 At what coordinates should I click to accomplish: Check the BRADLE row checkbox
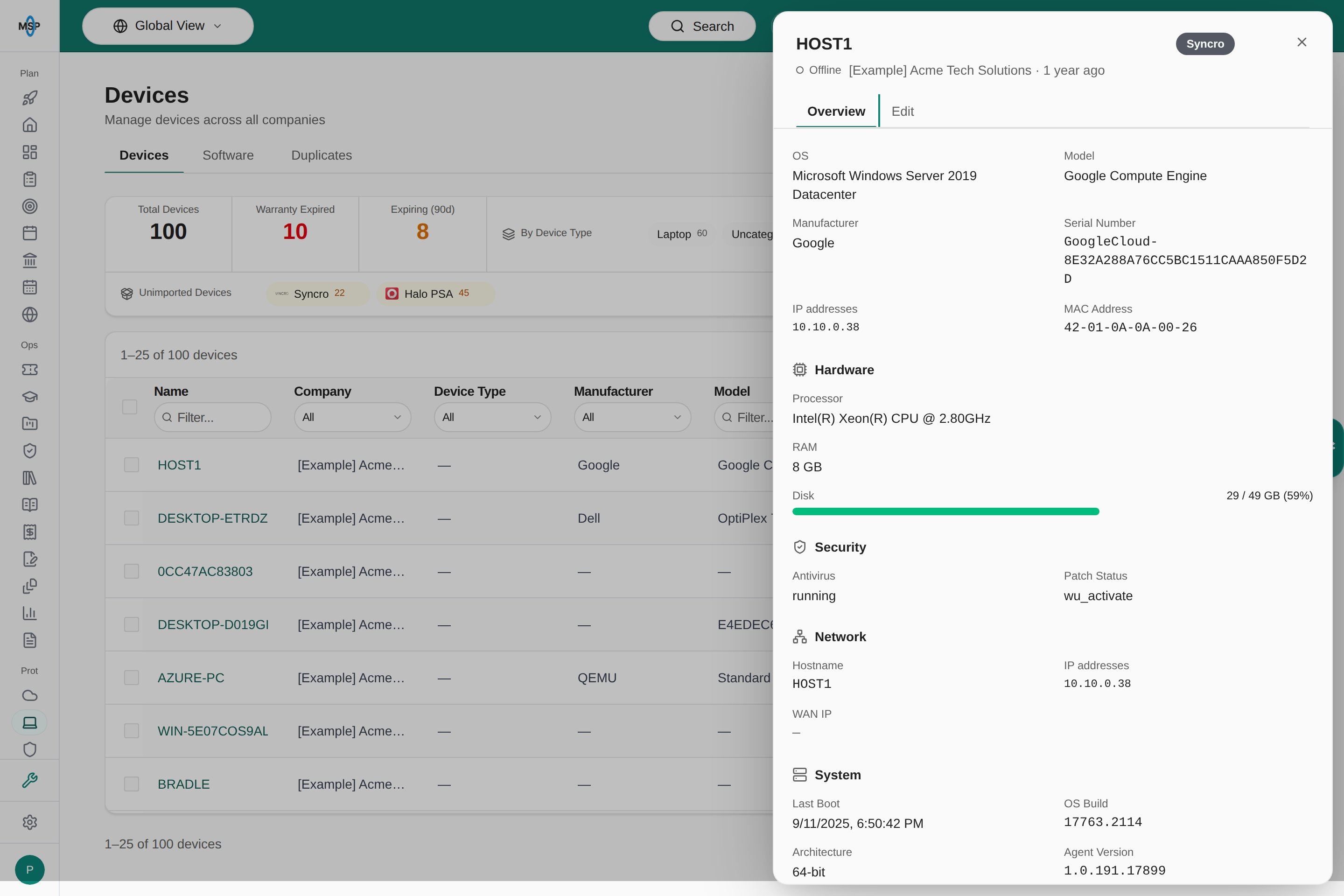pos(132,784)
